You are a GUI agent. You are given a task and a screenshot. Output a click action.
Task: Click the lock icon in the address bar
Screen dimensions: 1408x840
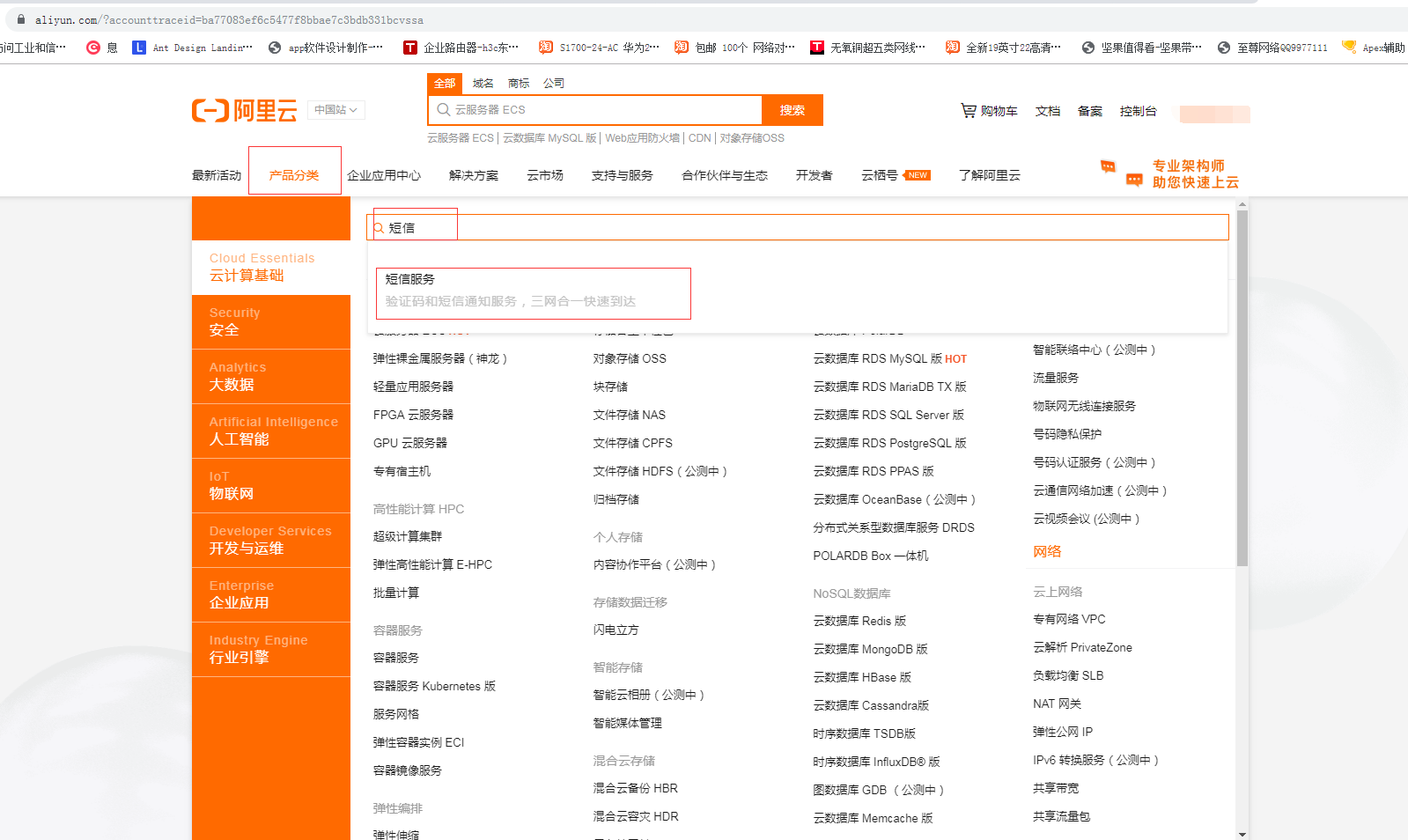[x=21, y=19]
